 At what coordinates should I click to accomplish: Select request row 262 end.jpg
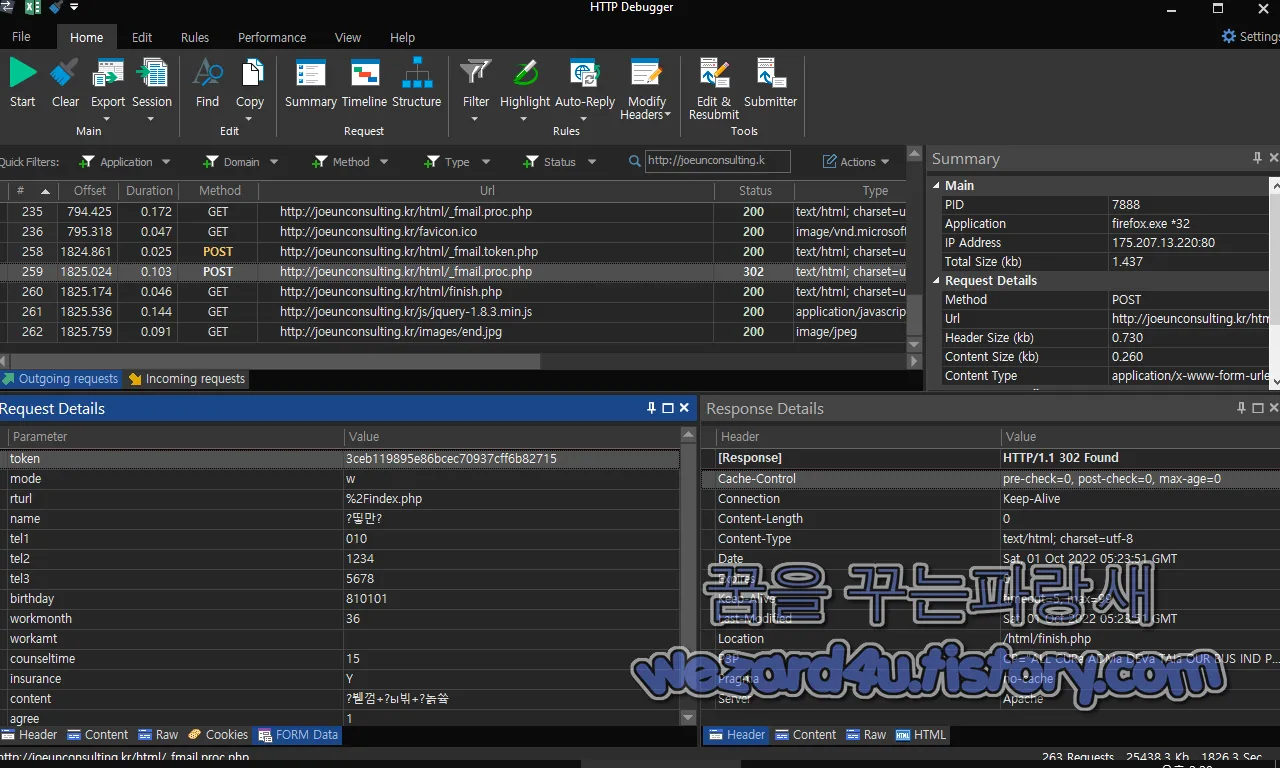click(x=453, y=332)
